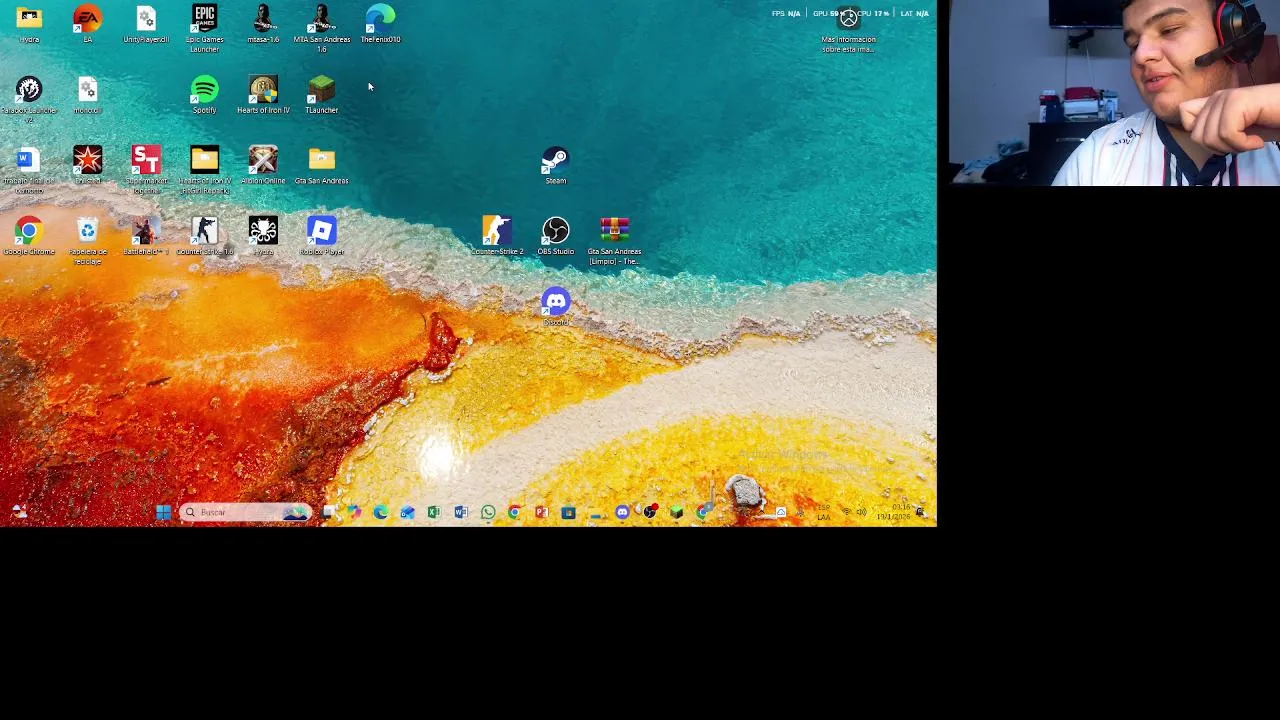This screenshot has height=720, width=1280.
Task: Open OBS Studio from the taskbar
Action: (650, 512)
